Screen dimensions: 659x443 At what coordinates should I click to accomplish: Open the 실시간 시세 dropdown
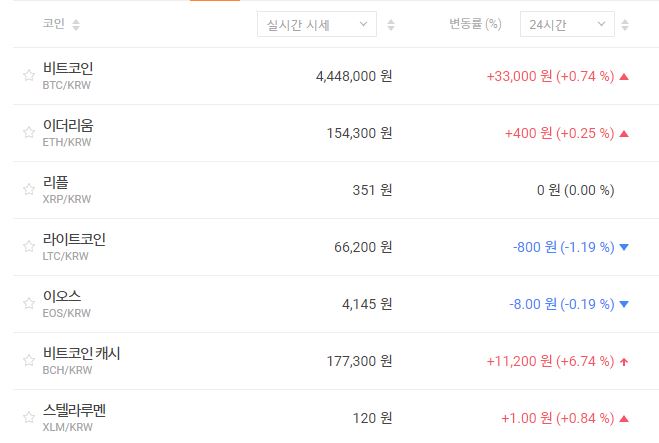[316, 24]
